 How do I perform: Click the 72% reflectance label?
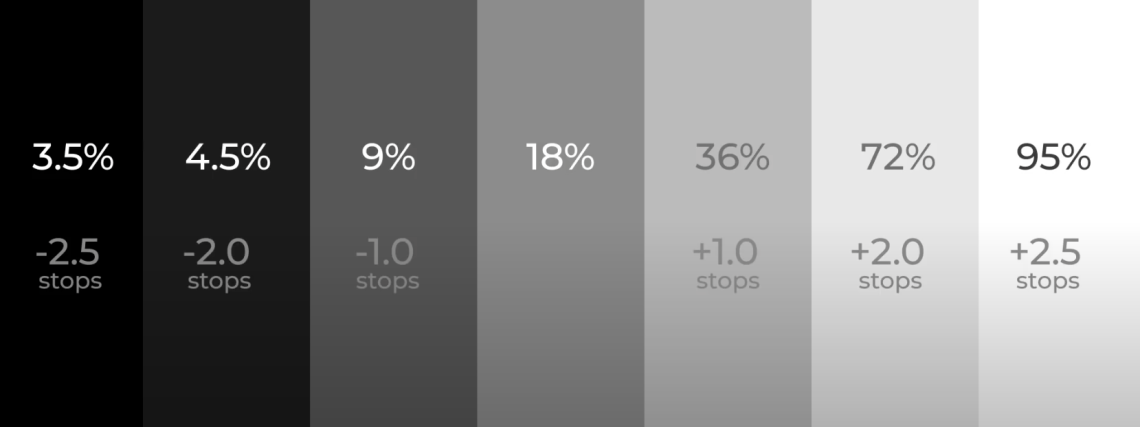pos(898,157)
